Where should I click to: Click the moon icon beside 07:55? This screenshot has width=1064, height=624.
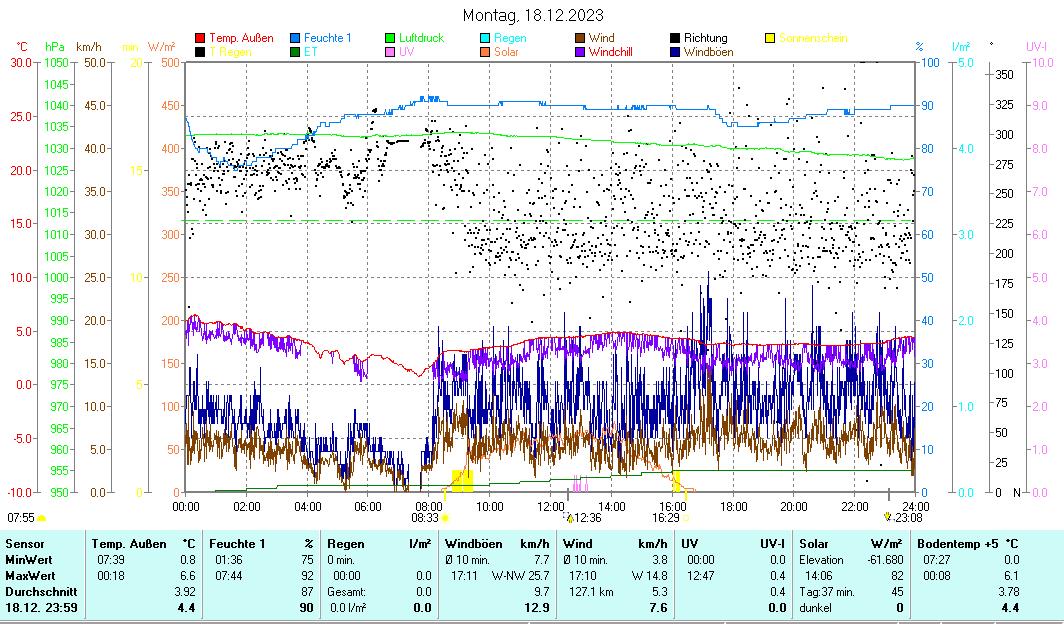click(42, 518)
